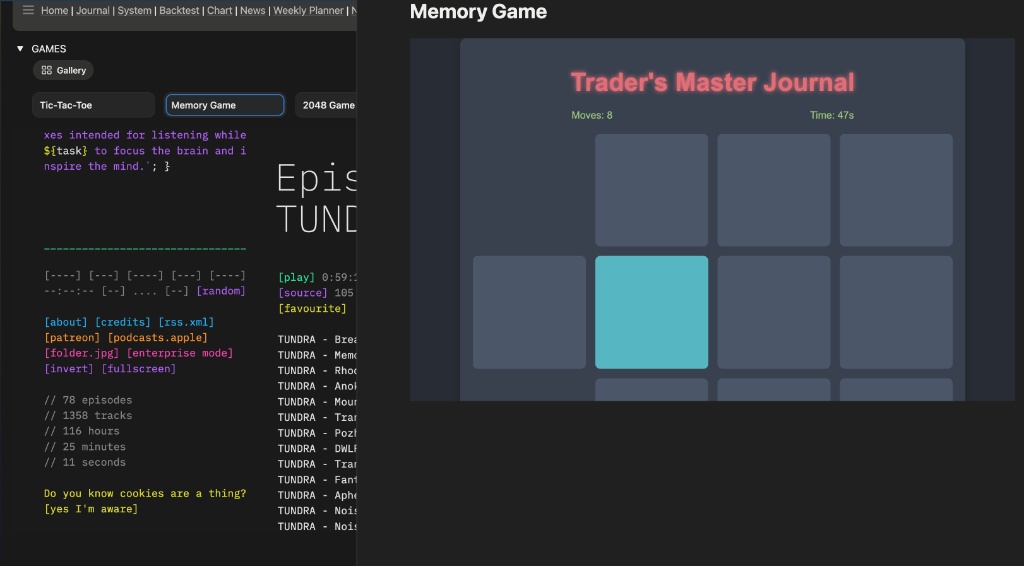Click the Memory Game heading
The width and height of the screenshot is (1024, 566).
click(478, 12)
